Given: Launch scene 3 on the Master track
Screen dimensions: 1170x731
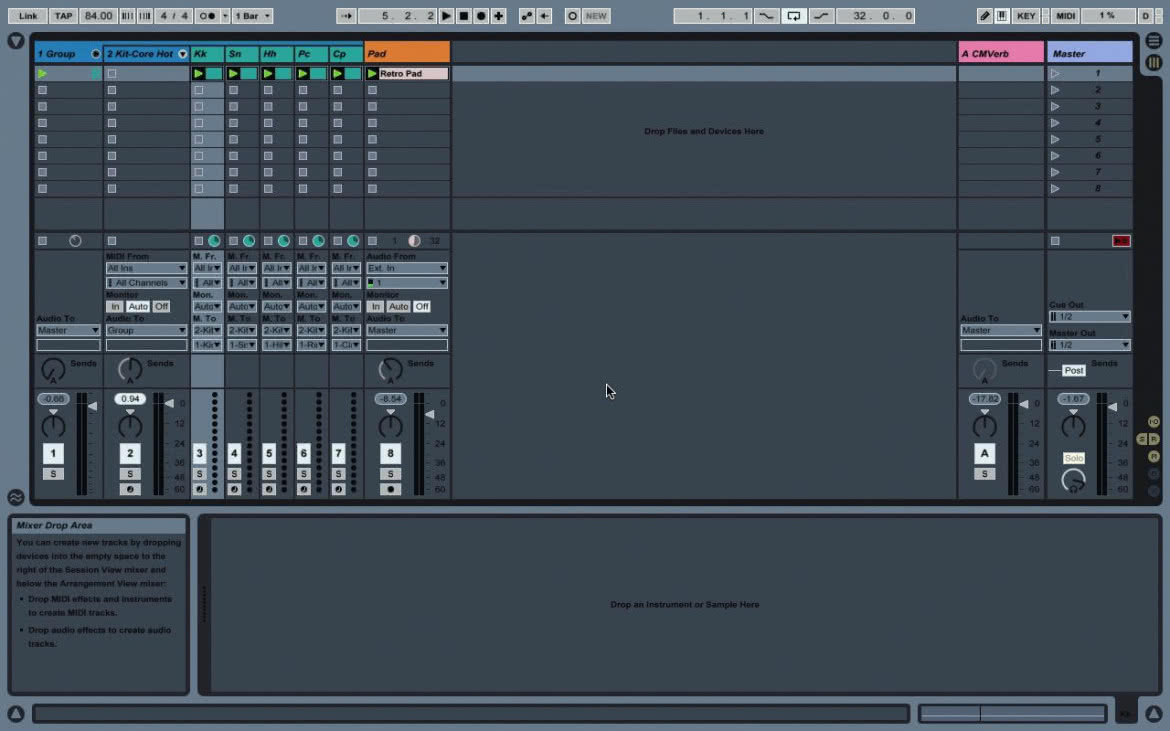Looking at the screenshot, I should 1055,107.
